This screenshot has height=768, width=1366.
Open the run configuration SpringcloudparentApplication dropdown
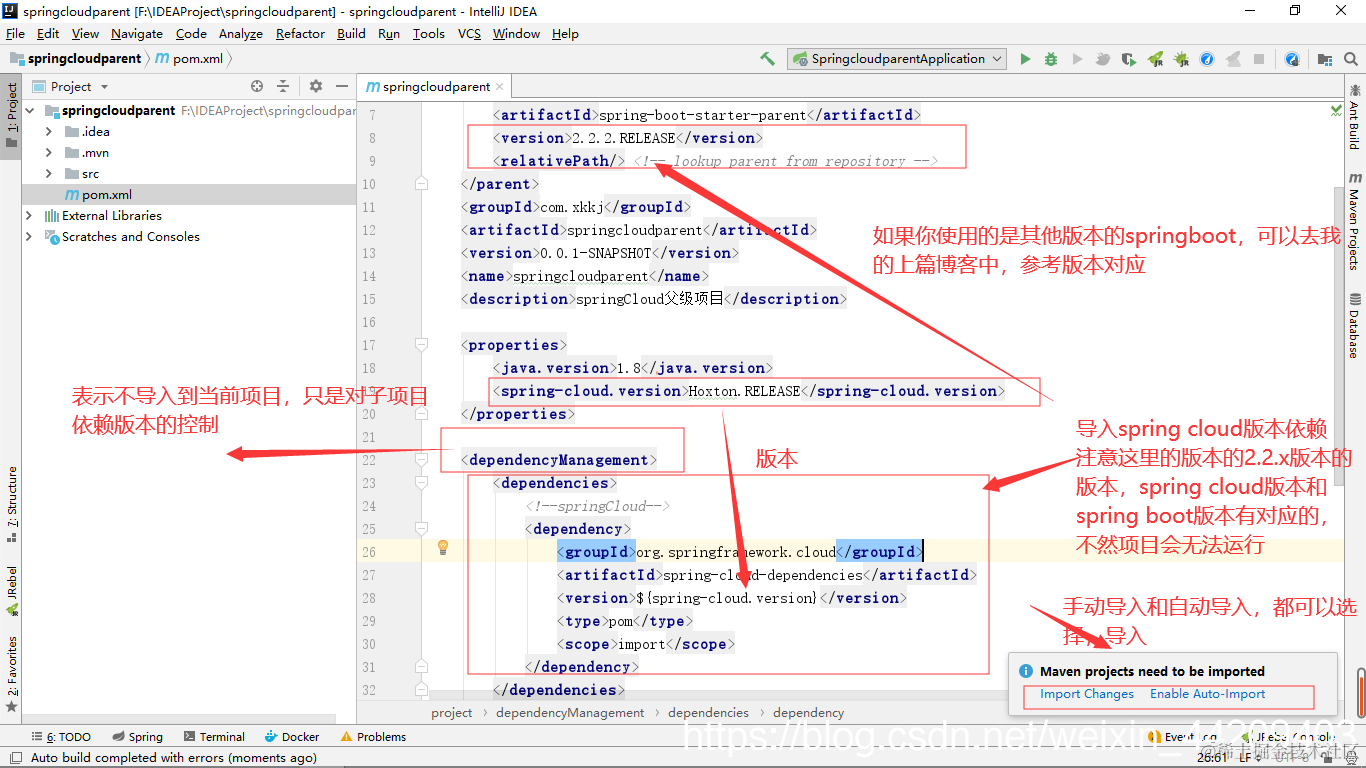[897, 59]
